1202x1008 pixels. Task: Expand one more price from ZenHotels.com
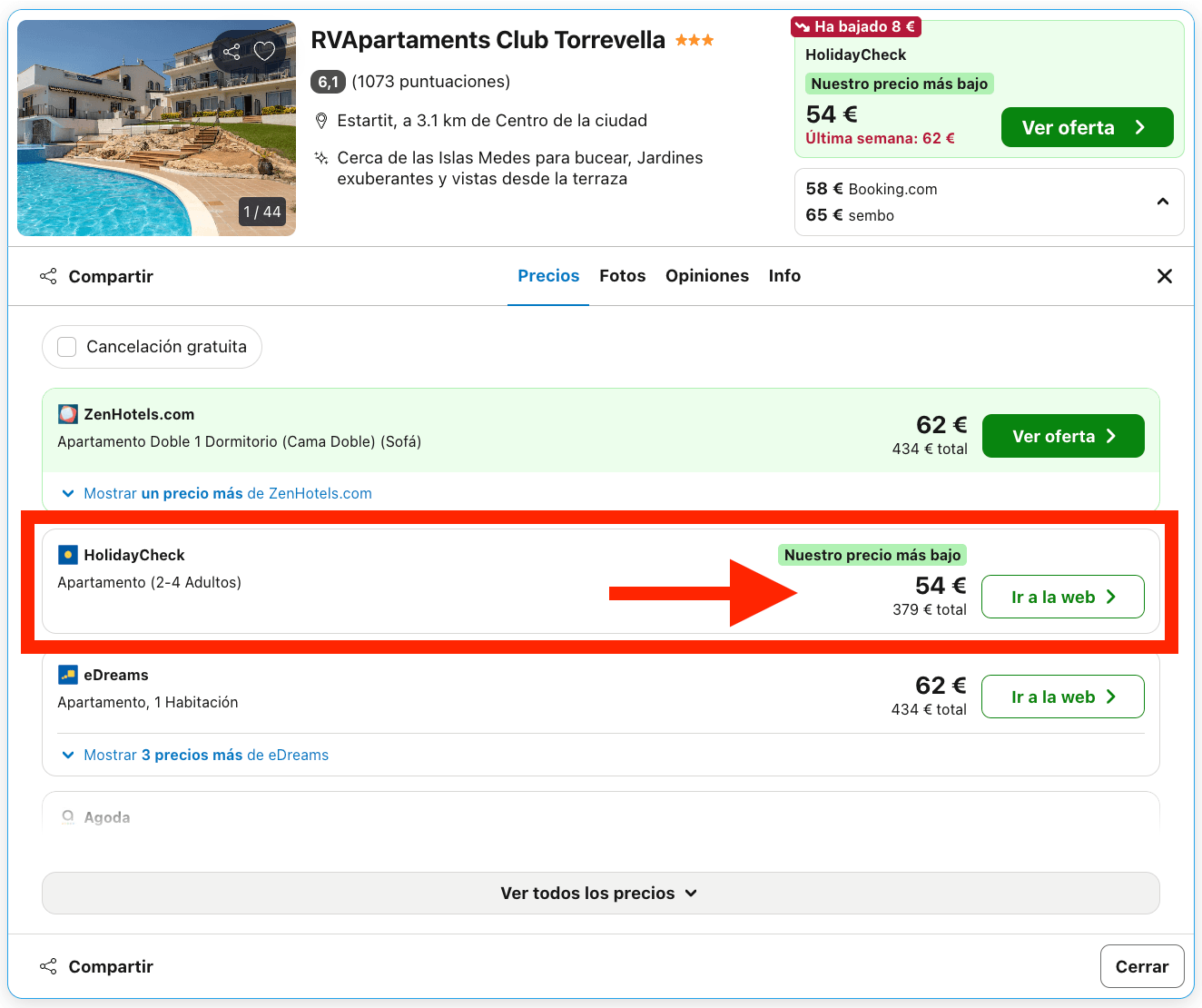(217, 493)
